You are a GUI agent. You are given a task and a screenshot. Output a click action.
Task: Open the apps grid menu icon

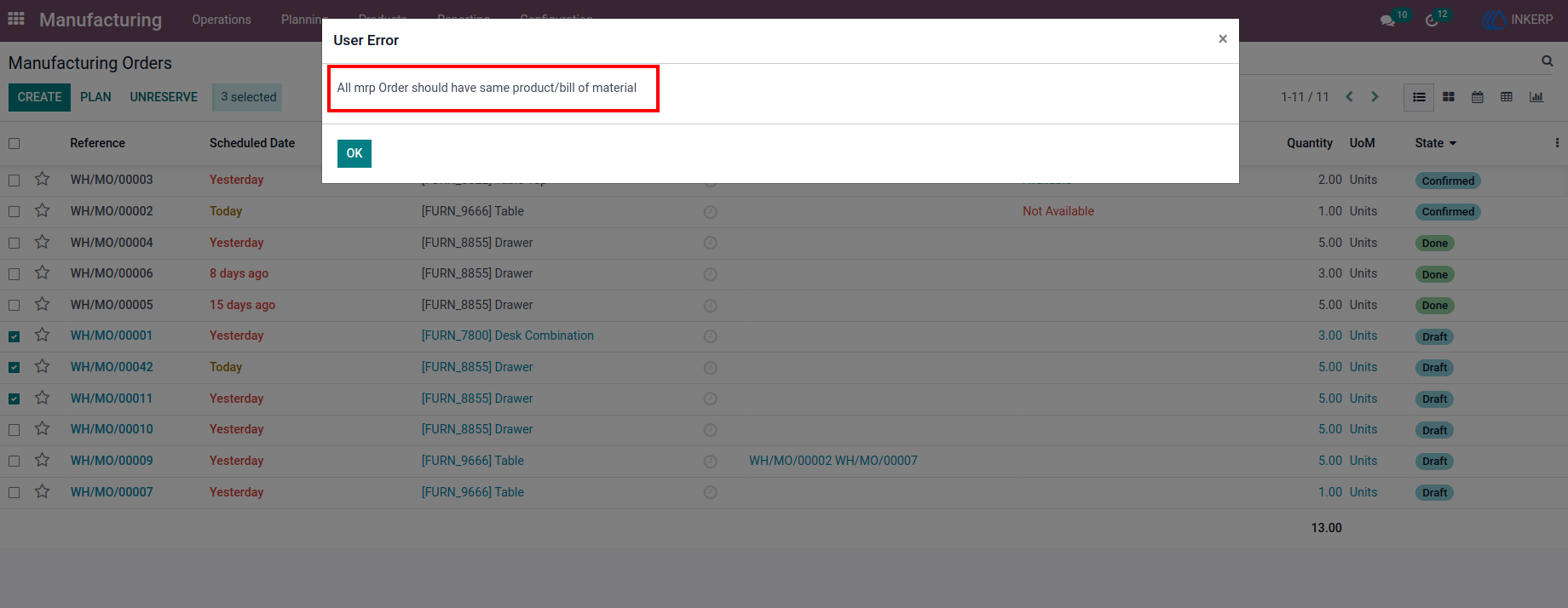16,19
